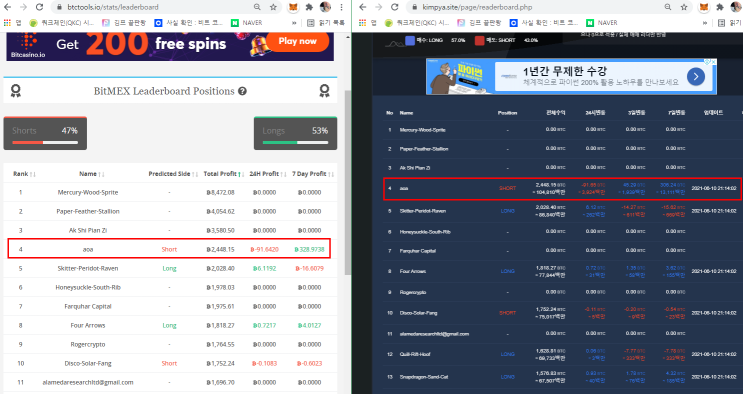The image size is (743, 394).
Task: Open the NAVER bookmark in the right window
Action: tap(602, 23)
